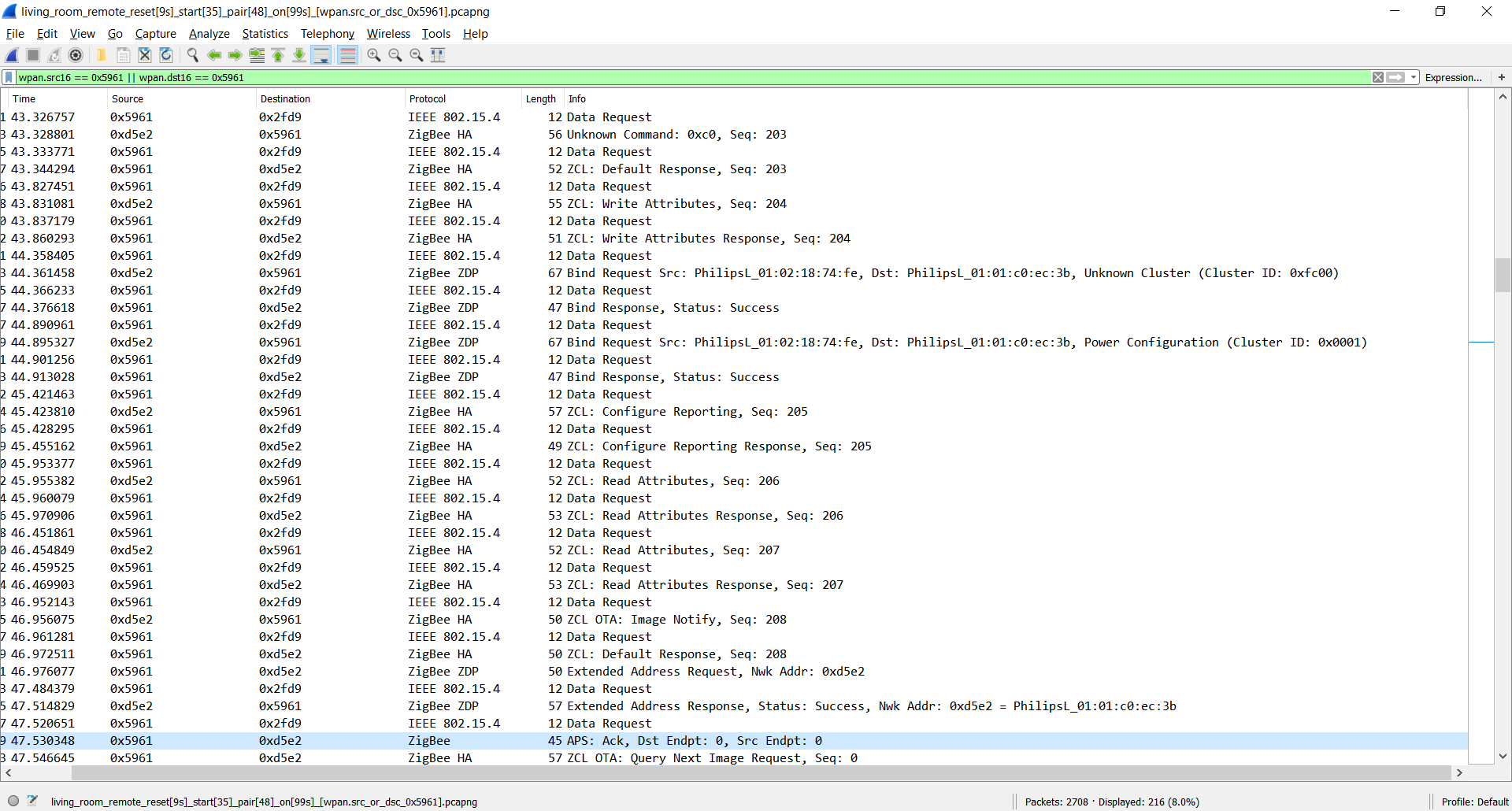Screen dimensions: 1512x811
Task: Open the recent filters dropdown
Action: (1414, 77)
